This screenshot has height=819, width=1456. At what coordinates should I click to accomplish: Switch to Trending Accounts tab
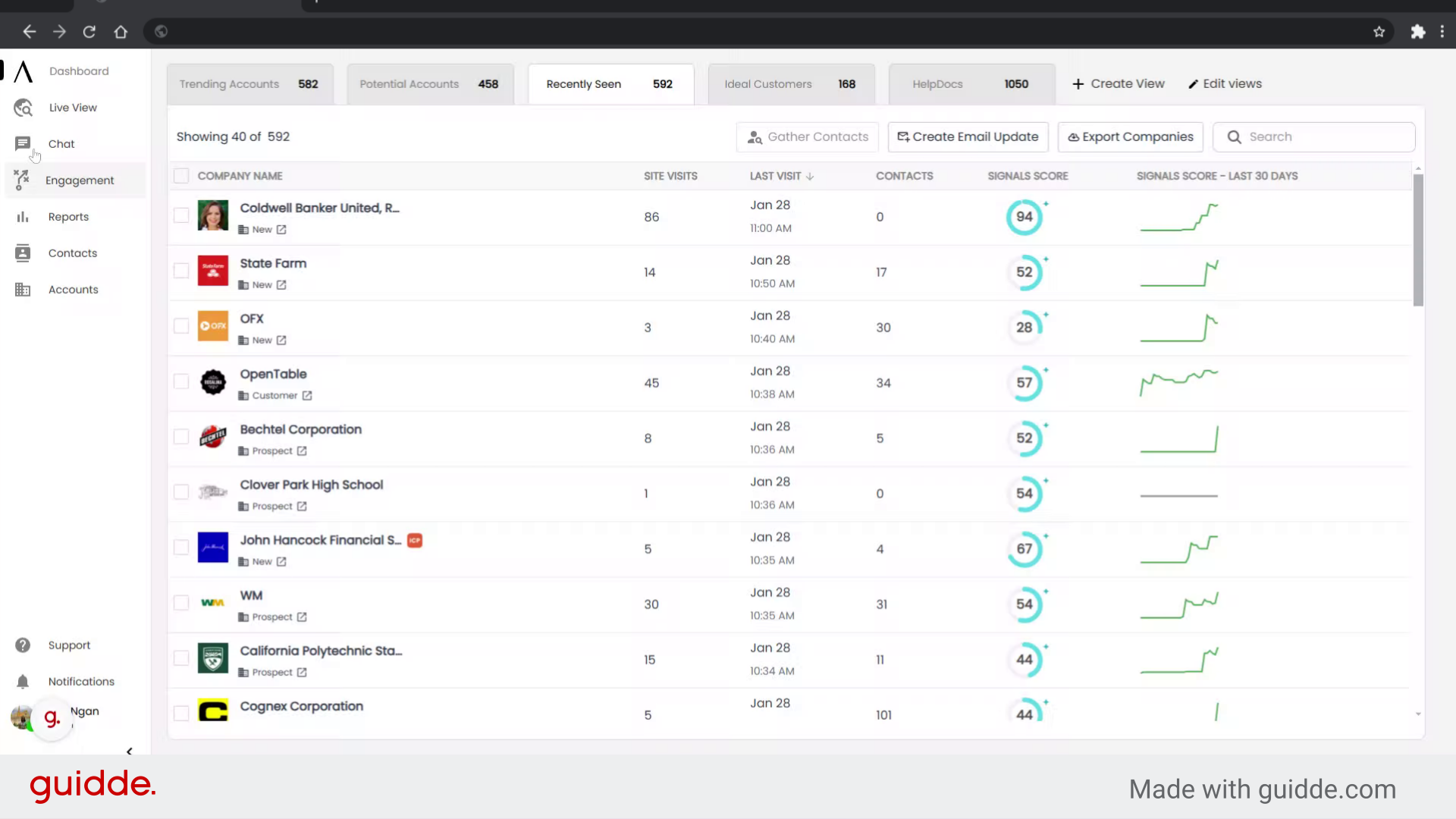249,84
